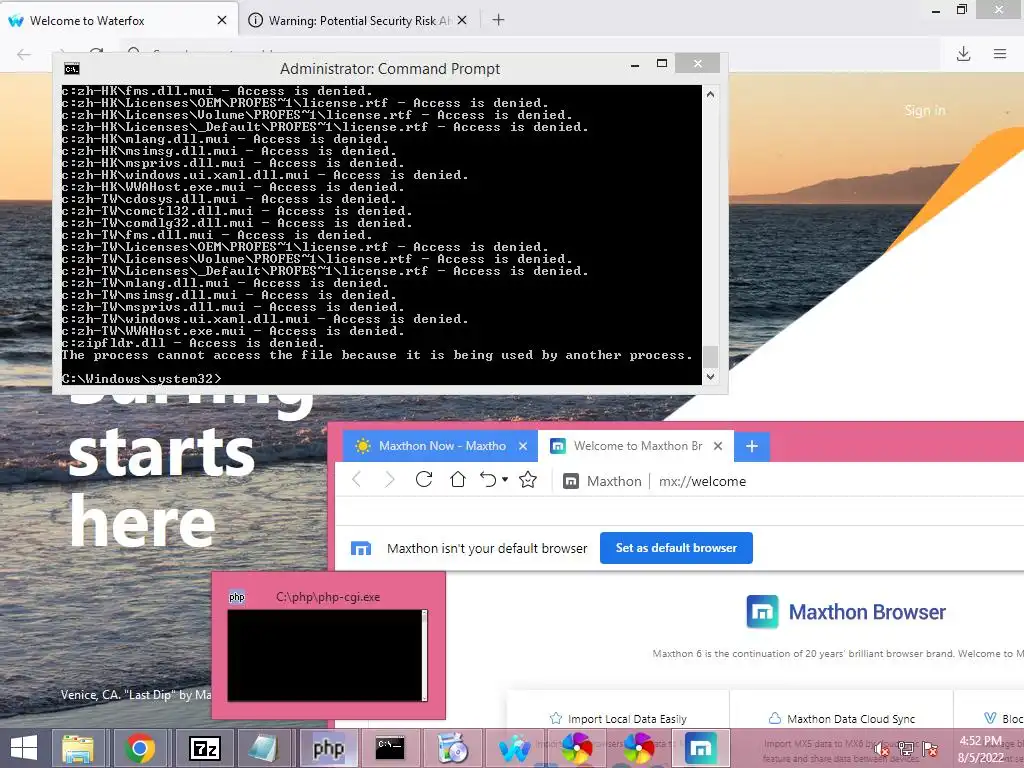
Task: Click the Maxthon Browser logo
Action: point(846,612)
